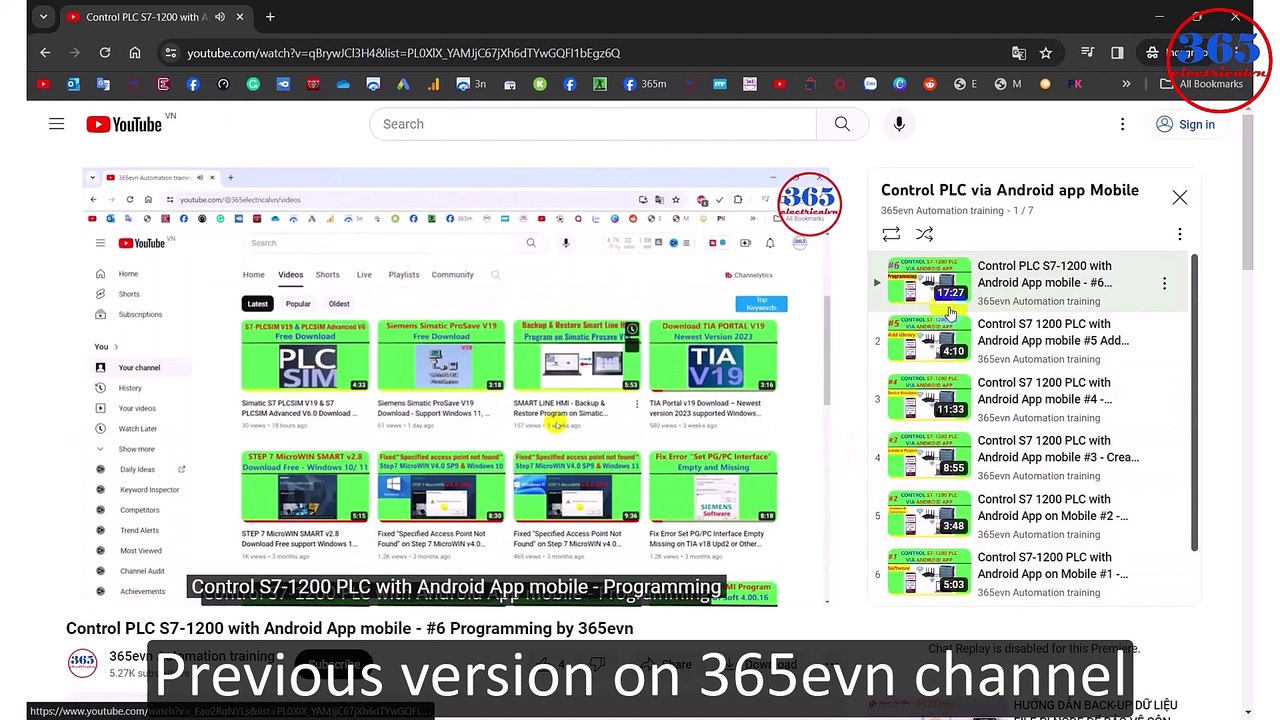Open the All Bookmarks folder
This screenshot has width=1280, height=720.
(1201, 84)
